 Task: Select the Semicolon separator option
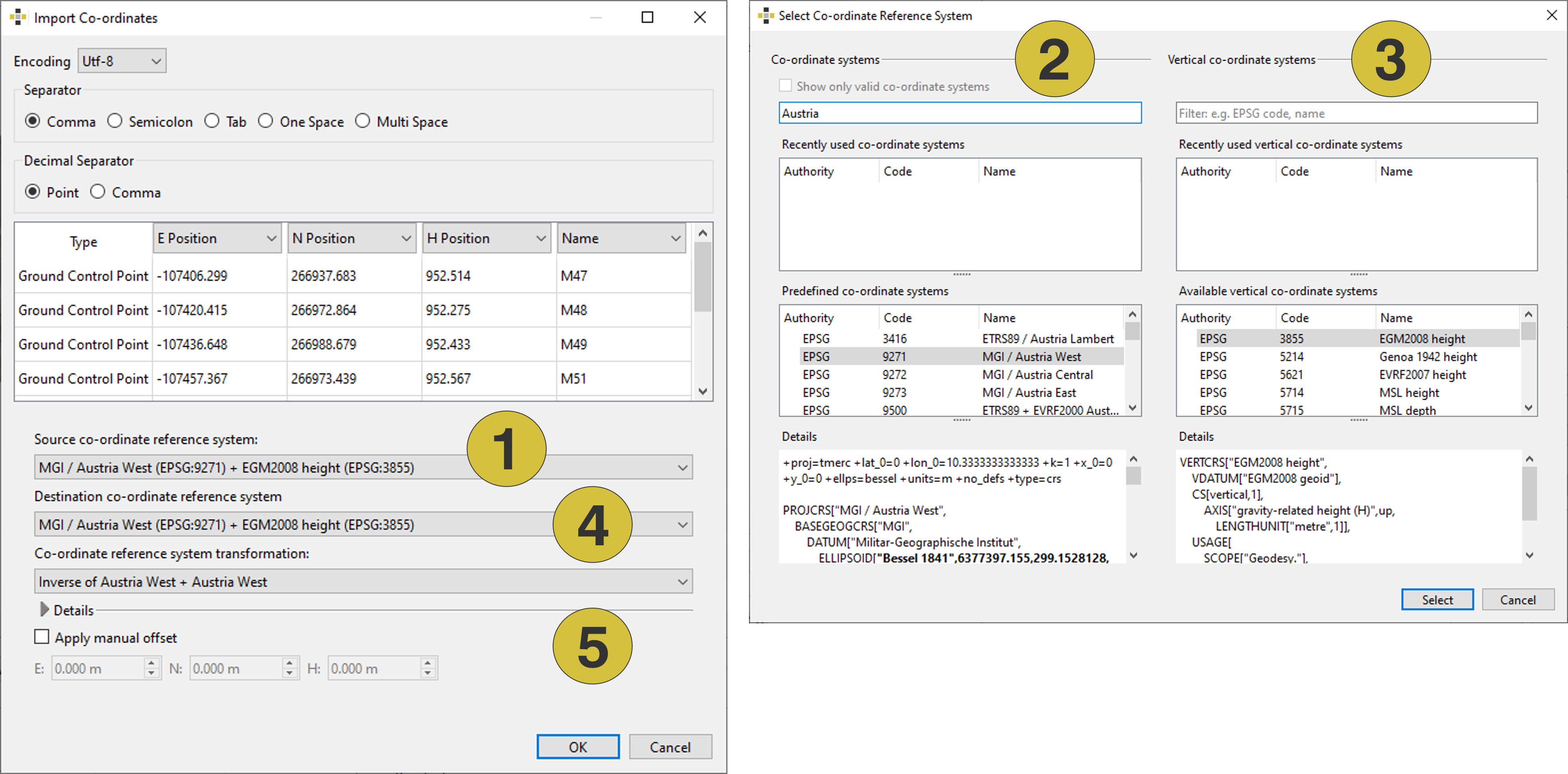(x=114, y=121)
